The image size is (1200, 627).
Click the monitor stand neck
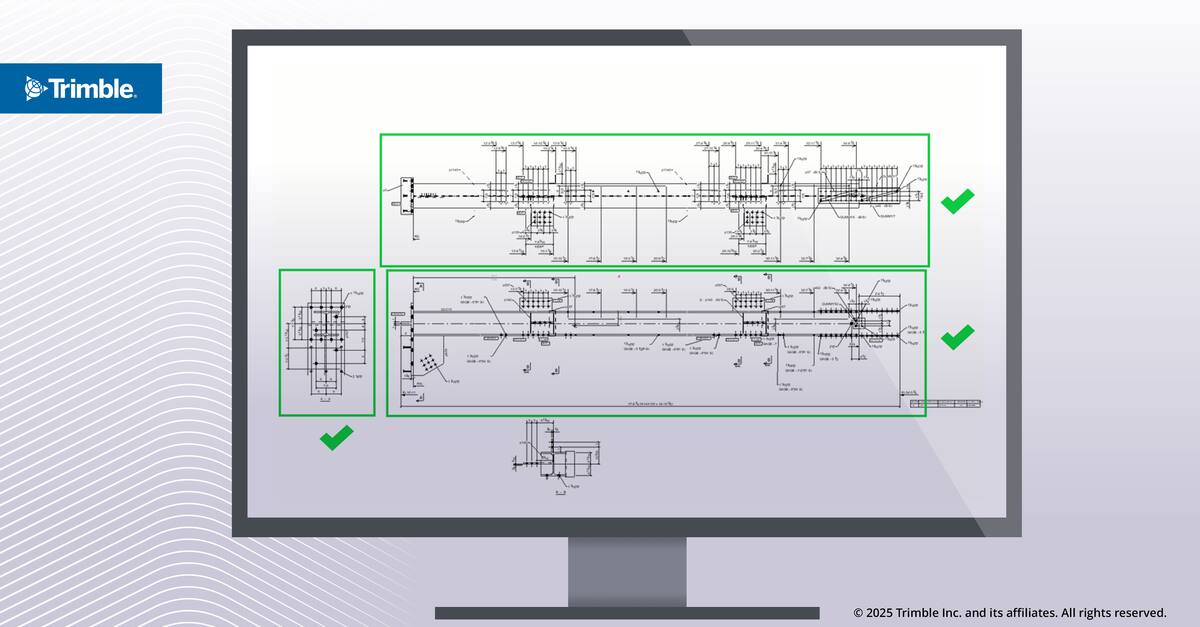pyautogui.click(x=627, y=571)
